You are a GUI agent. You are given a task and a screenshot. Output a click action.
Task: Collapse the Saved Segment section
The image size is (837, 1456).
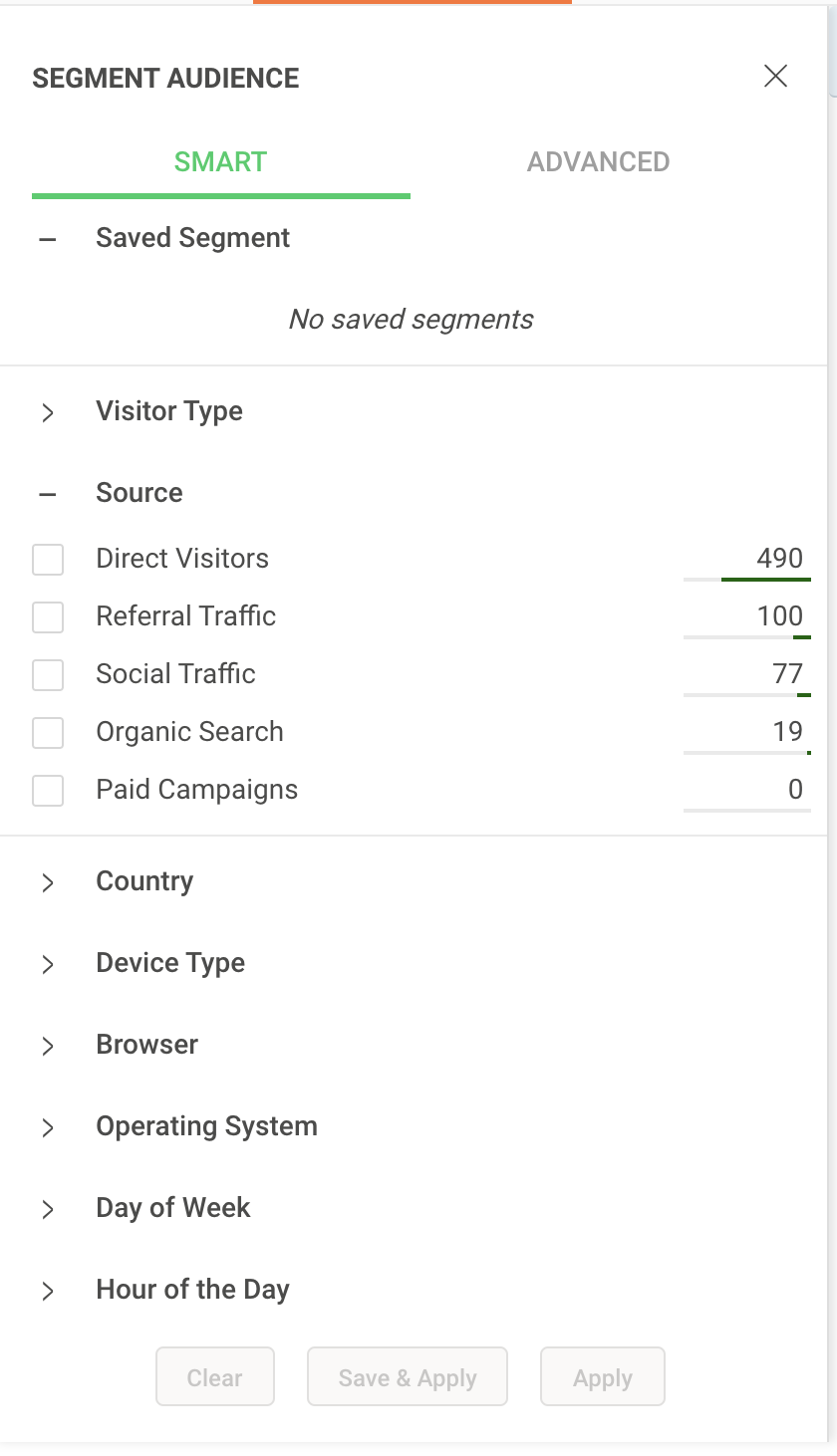48,239
